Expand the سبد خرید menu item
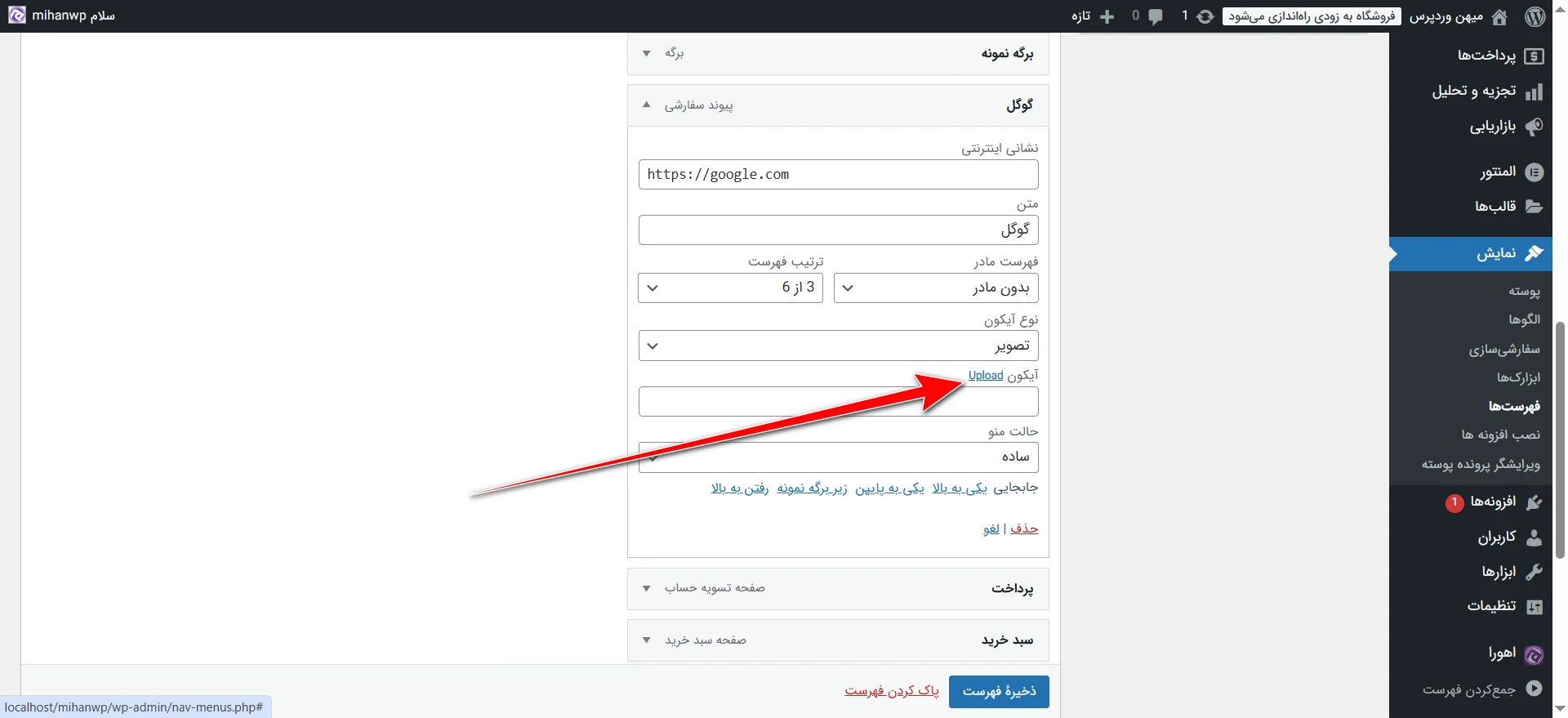 (646, 640)
